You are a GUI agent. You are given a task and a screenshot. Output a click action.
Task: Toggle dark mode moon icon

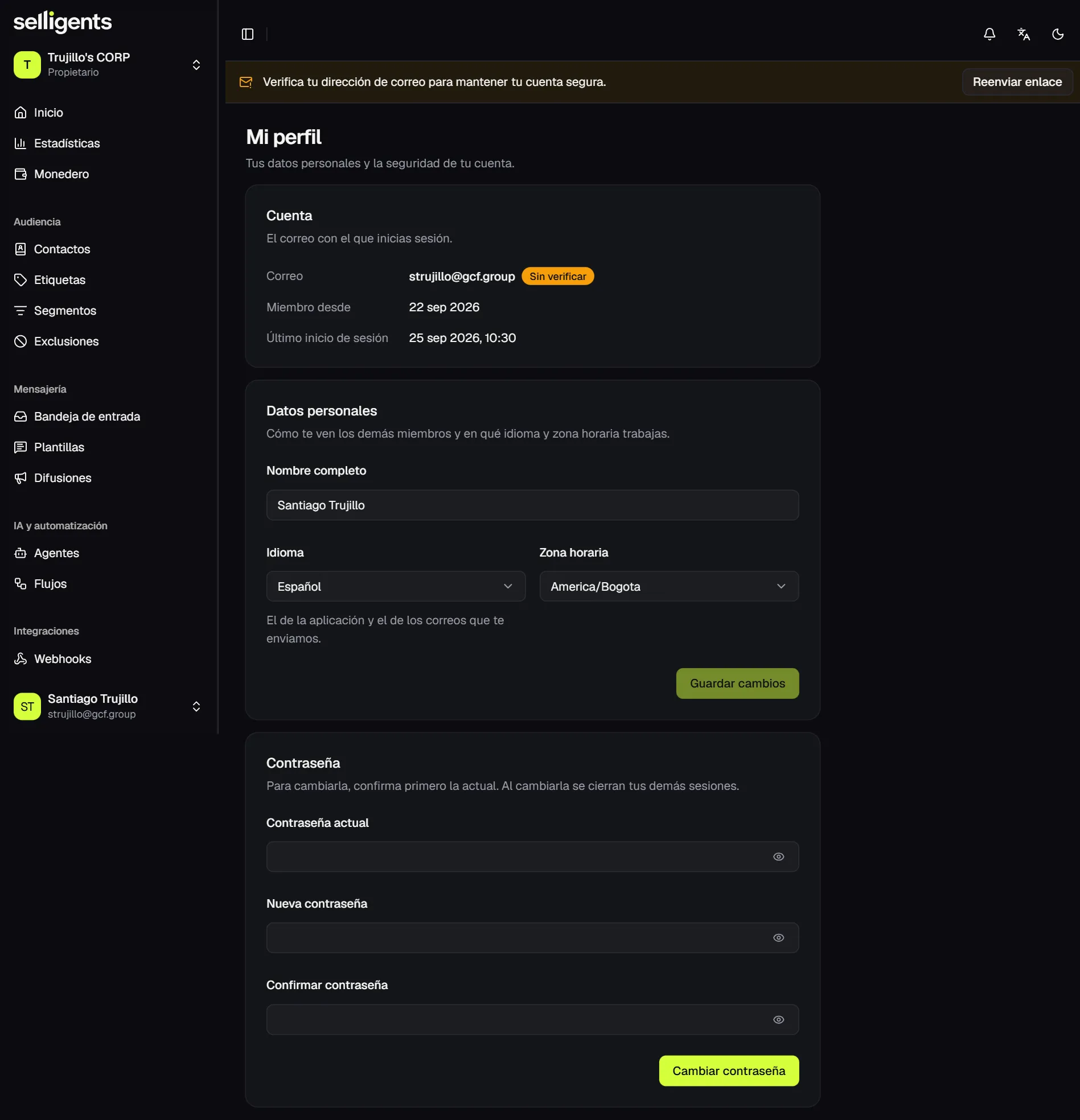click(1058, 34)
